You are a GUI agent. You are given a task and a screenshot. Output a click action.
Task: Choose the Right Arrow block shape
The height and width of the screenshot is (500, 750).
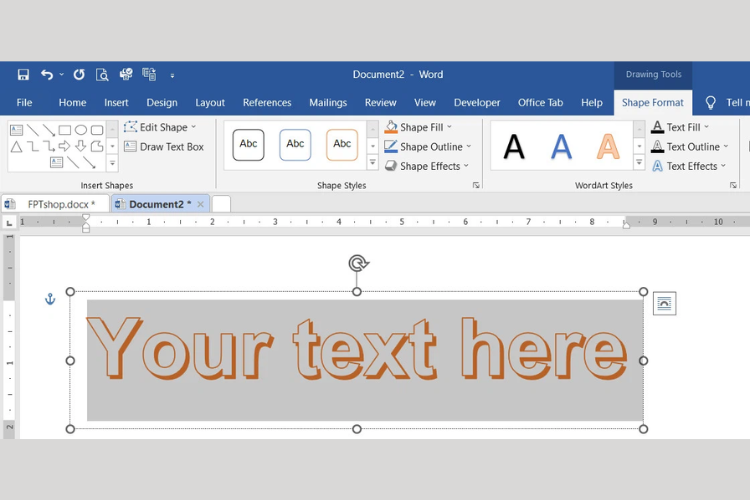click(65, 146)
